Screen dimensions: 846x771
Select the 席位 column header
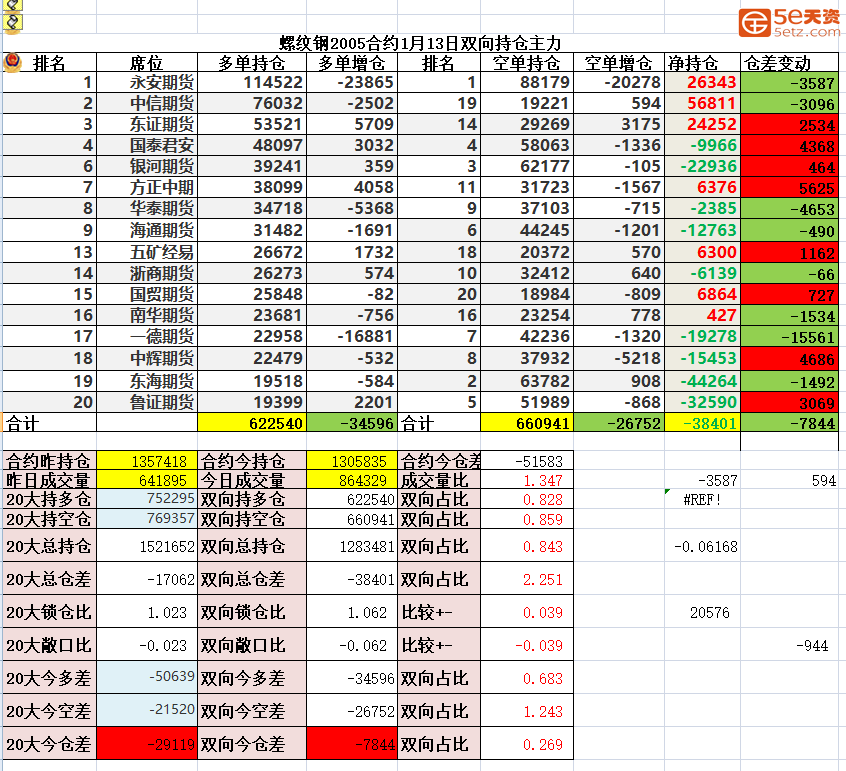point(147,63)
